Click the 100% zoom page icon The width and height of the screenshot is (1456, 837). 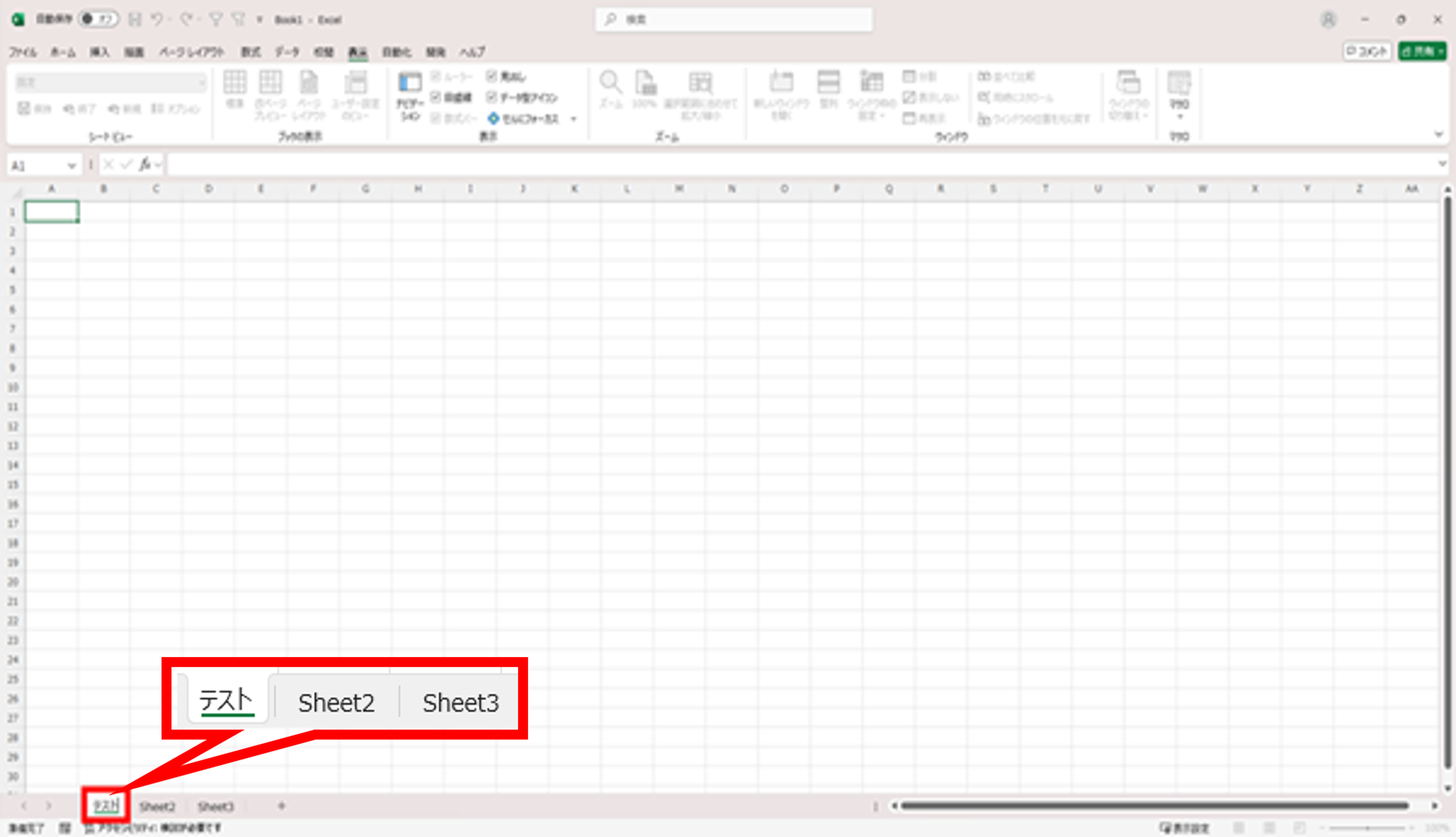click(x=644, y=83)
